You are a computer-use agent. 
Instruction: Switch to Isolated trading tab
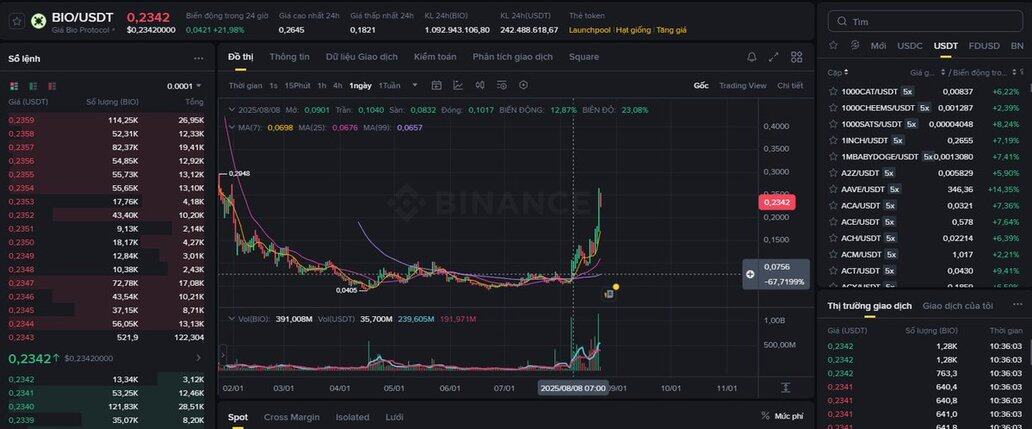coord(352,417)
